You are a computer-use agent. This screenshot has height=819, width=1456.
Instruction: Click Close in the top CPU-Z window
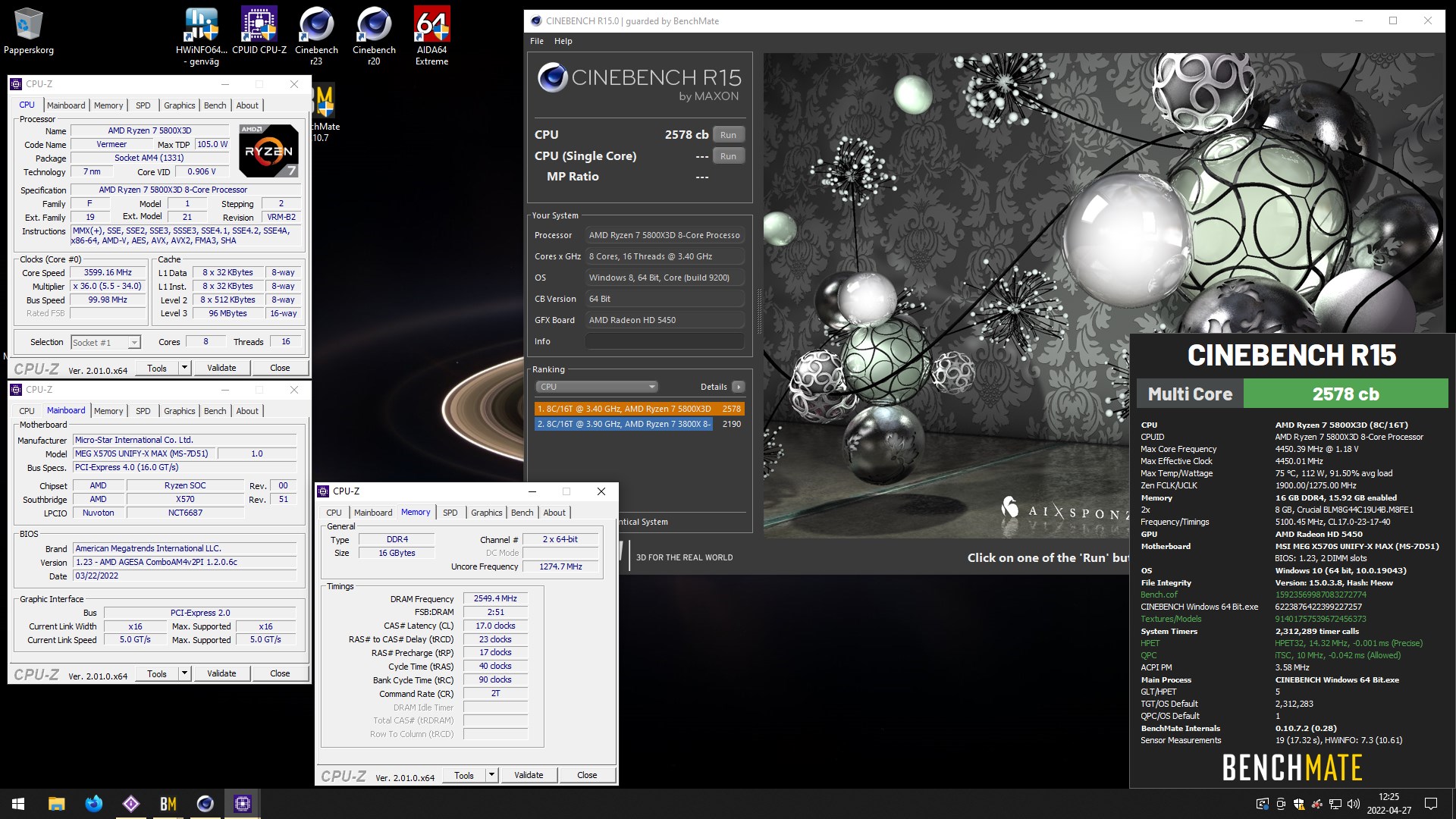[x=280, y=368]
